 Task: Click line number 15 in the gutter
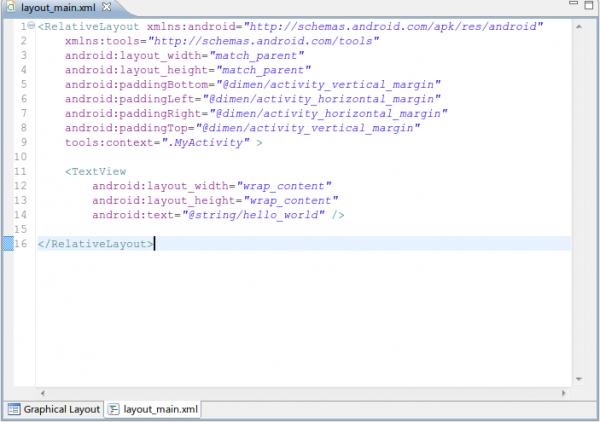tap(21, 229)
